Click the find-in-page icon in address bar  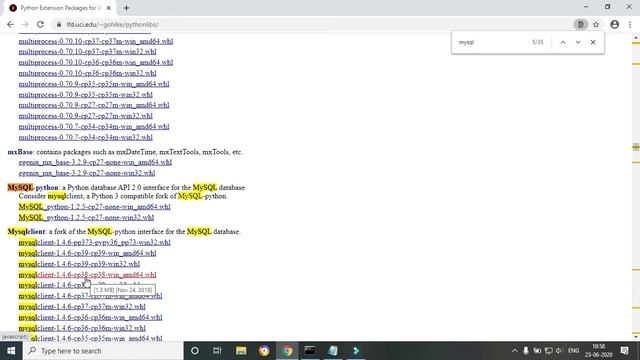click(580, 24)
